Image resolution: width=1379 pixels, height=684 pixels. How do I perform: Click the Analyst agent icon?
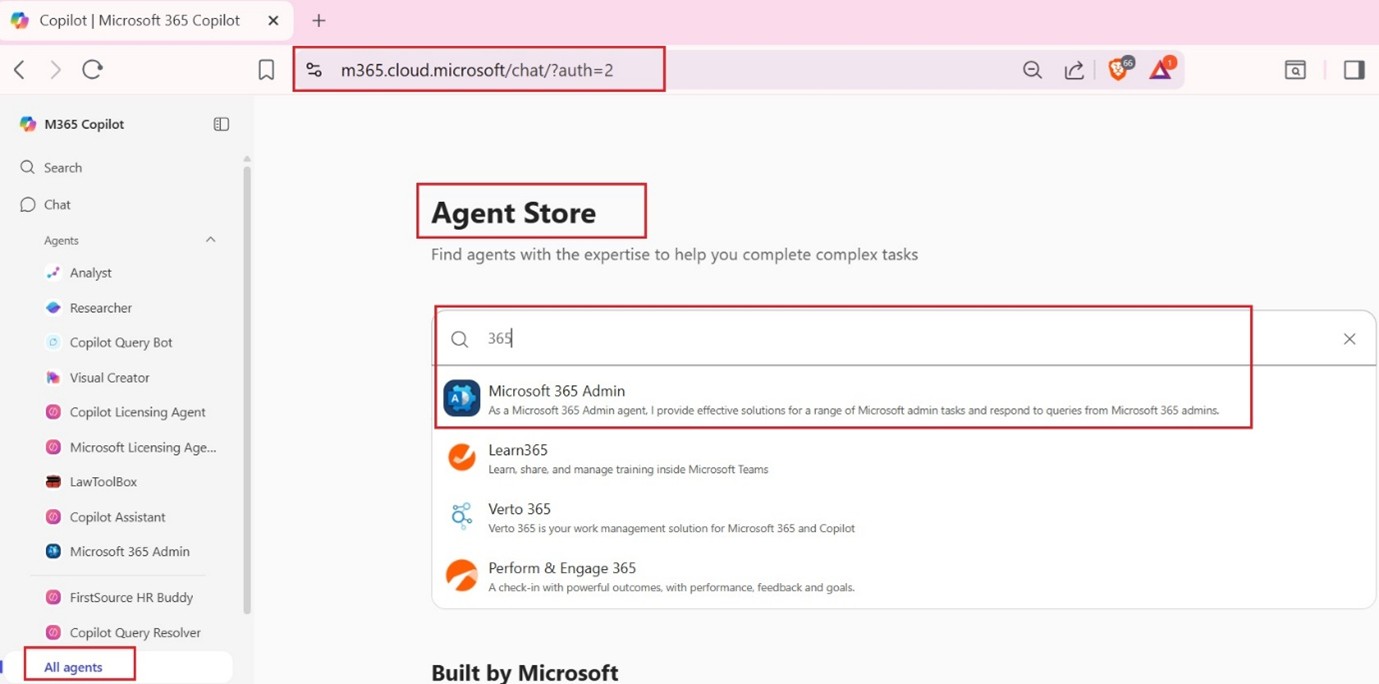53,272
